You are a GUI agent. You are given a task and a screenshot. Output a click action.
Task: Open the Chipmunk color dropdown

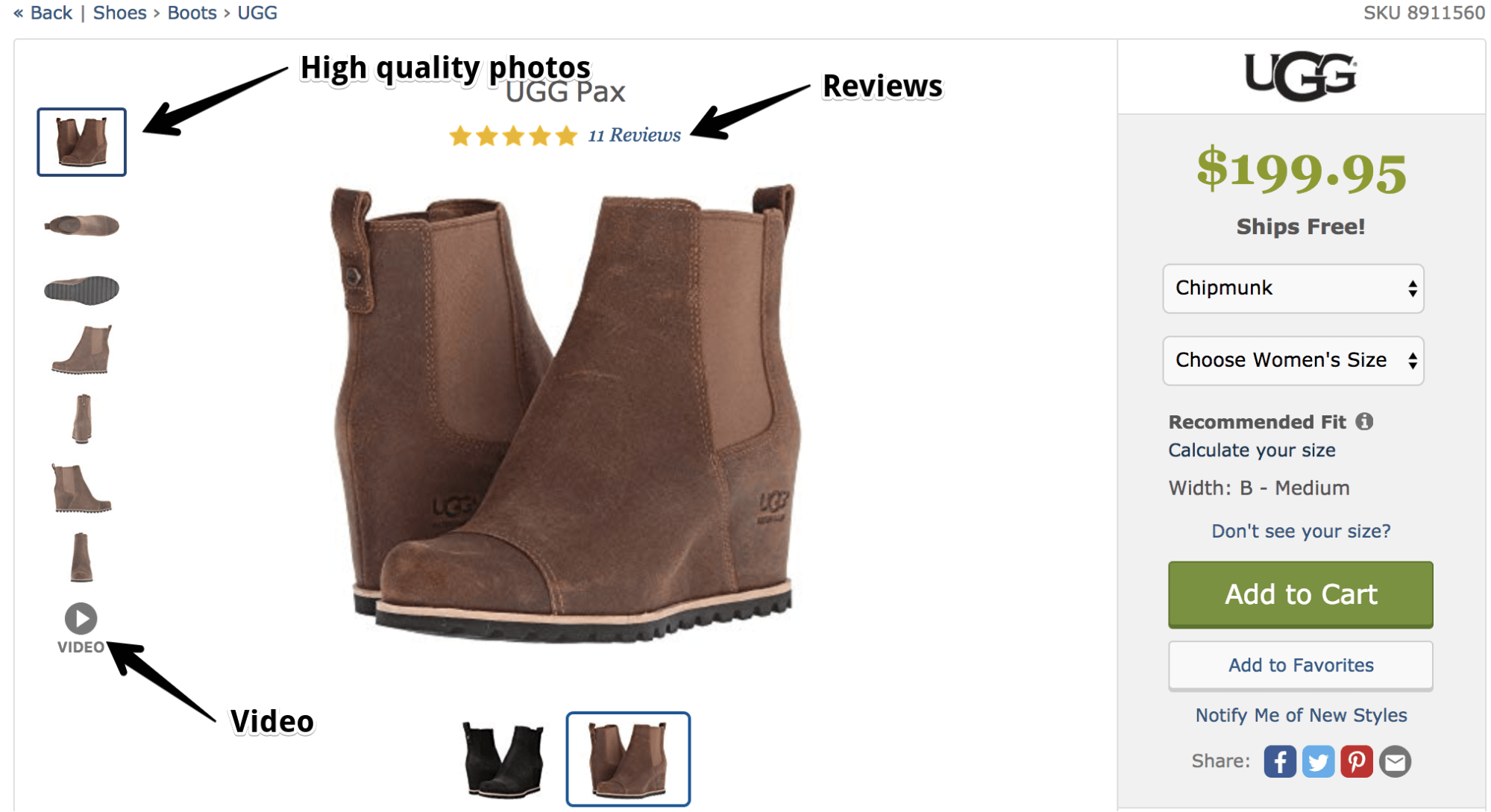(x=1293, y=289)
